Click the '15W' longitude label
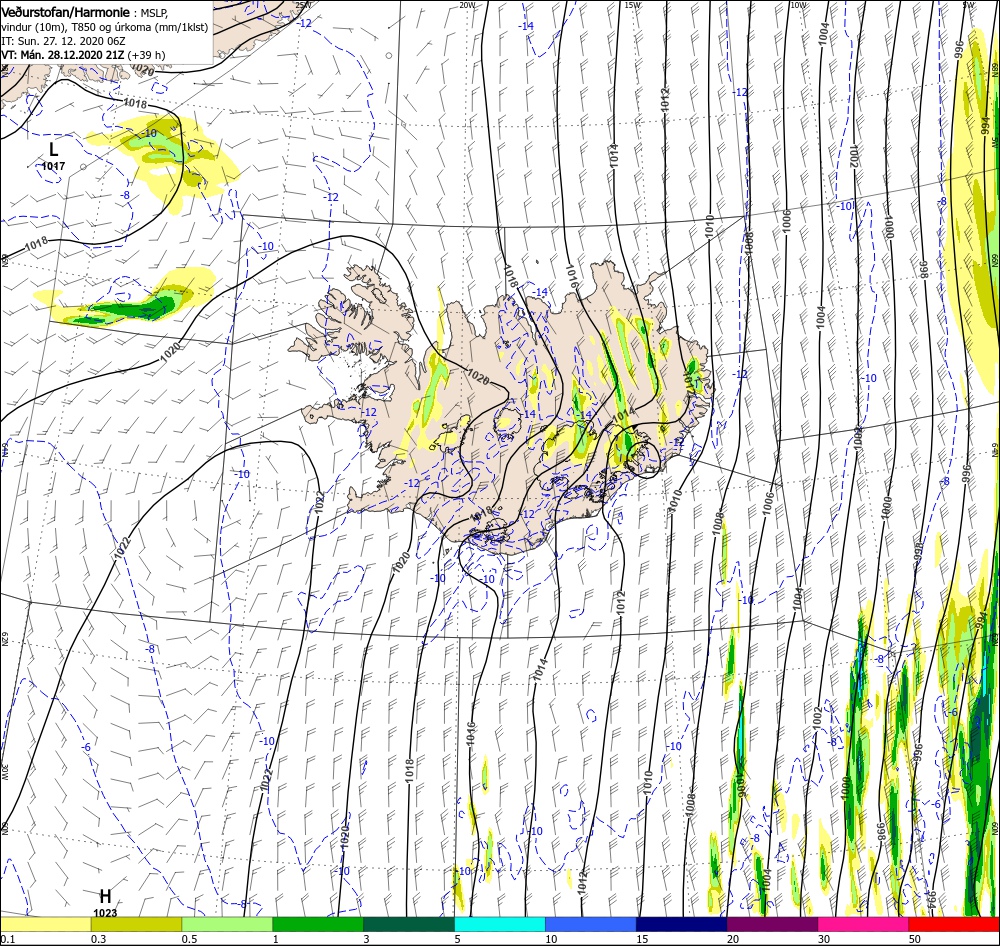Screen dimensions: 1000x946 coord(633,5)
